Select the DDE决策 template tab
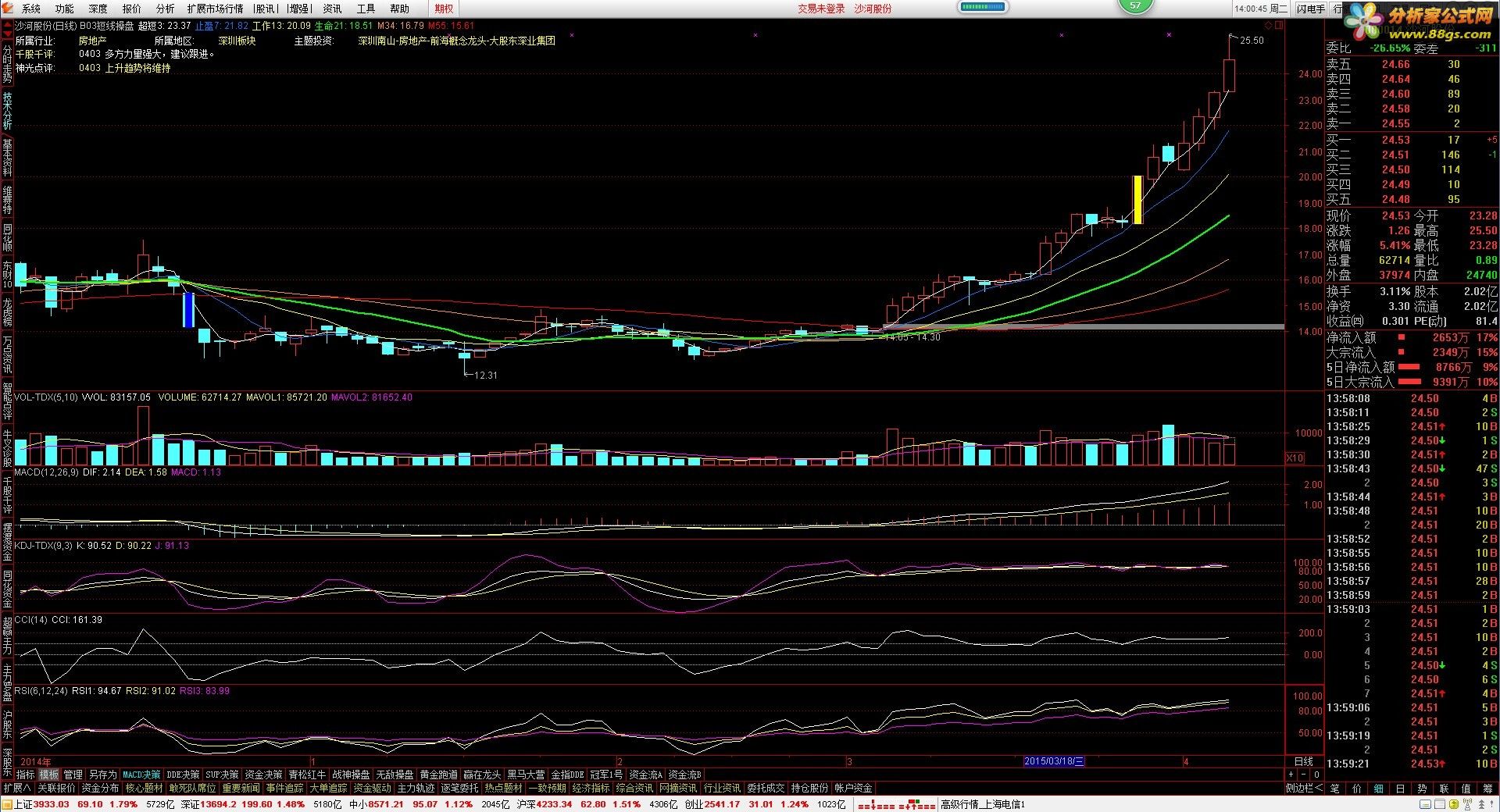 (183, 775)
